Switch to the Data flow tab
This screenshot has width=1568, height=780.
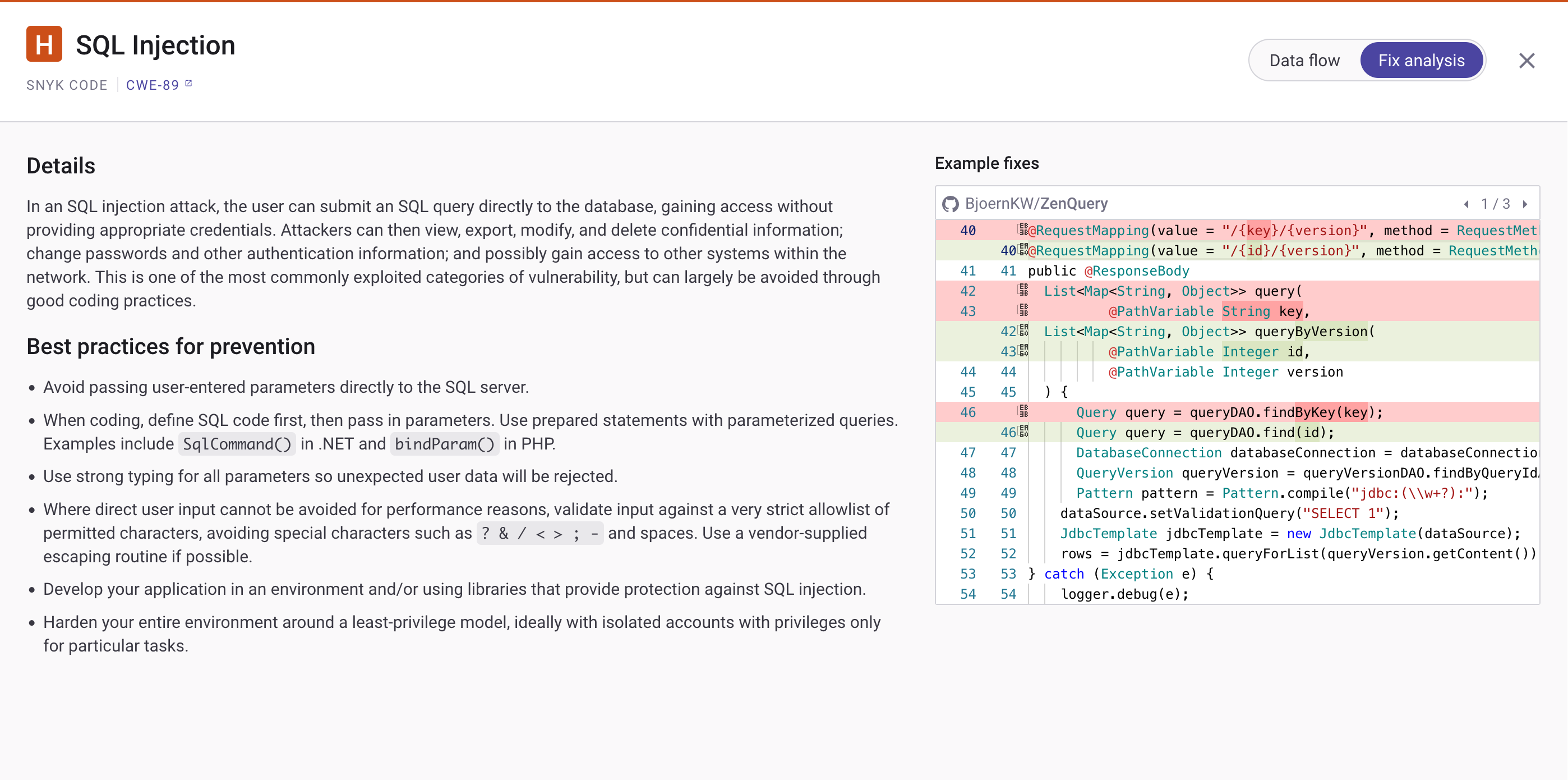click(1304, 60)
